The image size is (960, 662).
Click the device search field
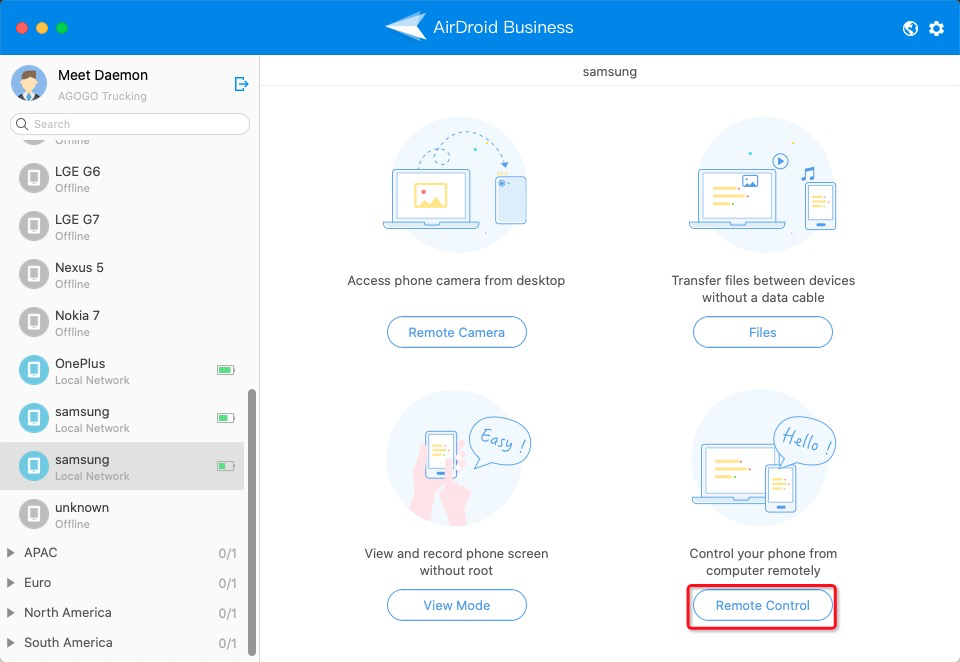tap(130, 124)
